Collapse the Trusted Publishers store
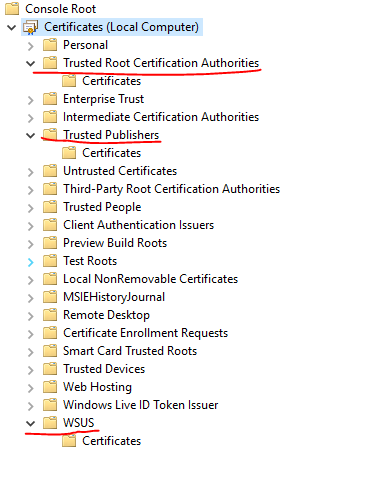This screenshot has width=391, height=480. (x=31, y=135)
